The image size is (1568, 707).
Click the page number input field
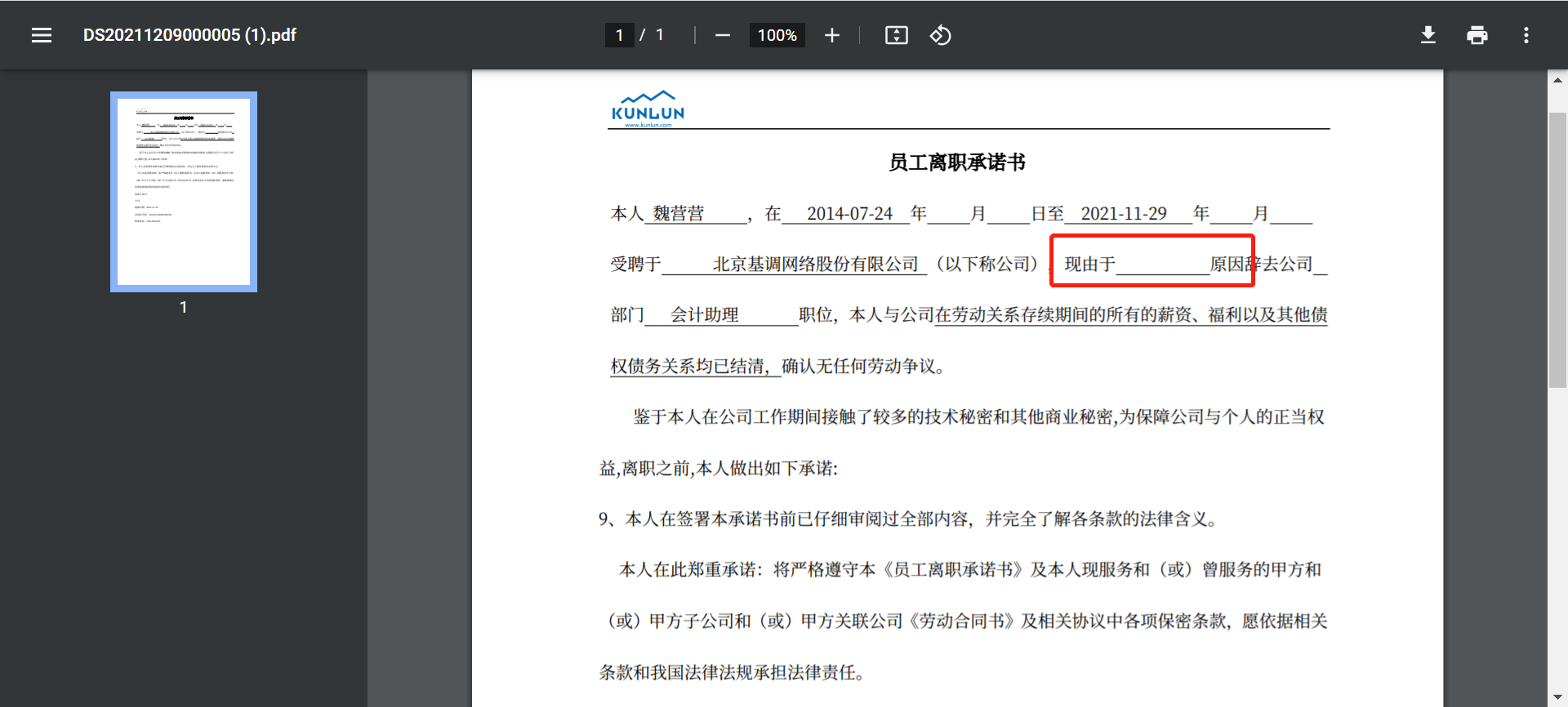click(619, 35)
